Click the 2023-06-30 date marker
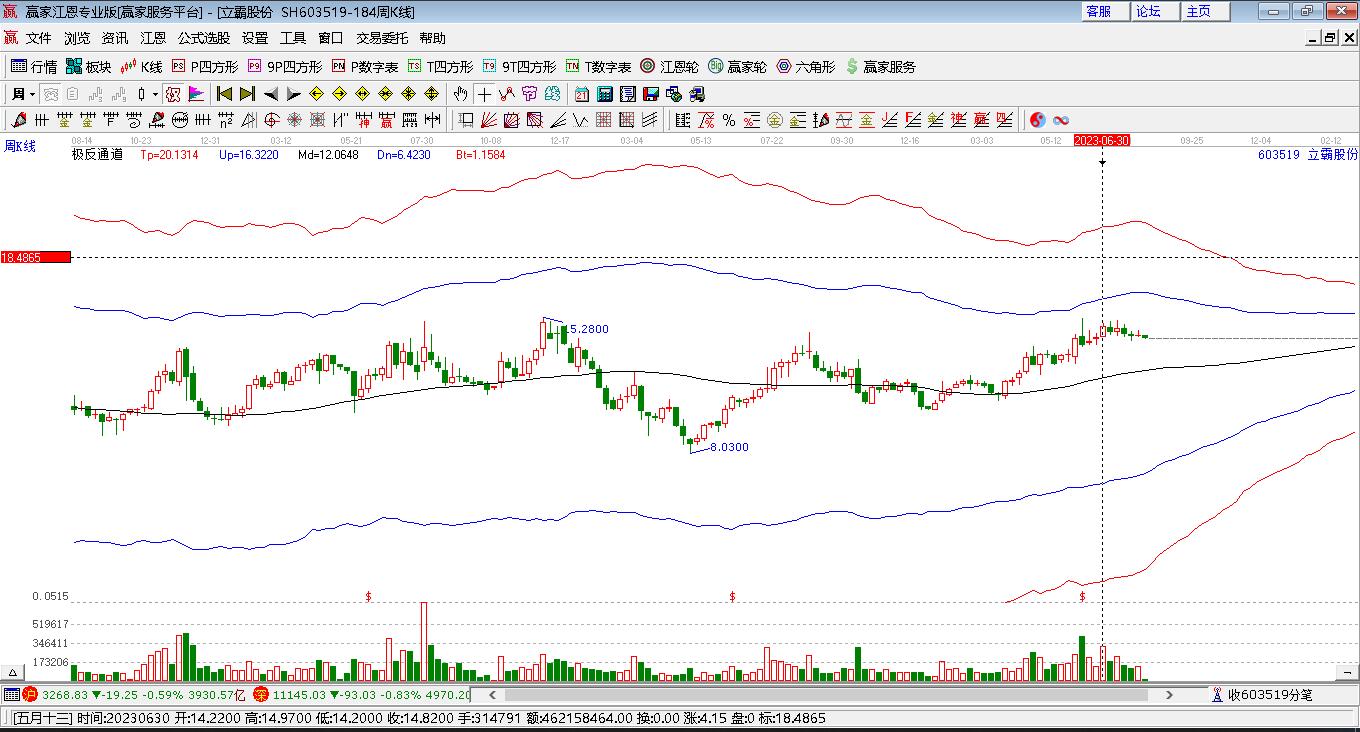1360x732 pixels. [x=1102, y=141]
